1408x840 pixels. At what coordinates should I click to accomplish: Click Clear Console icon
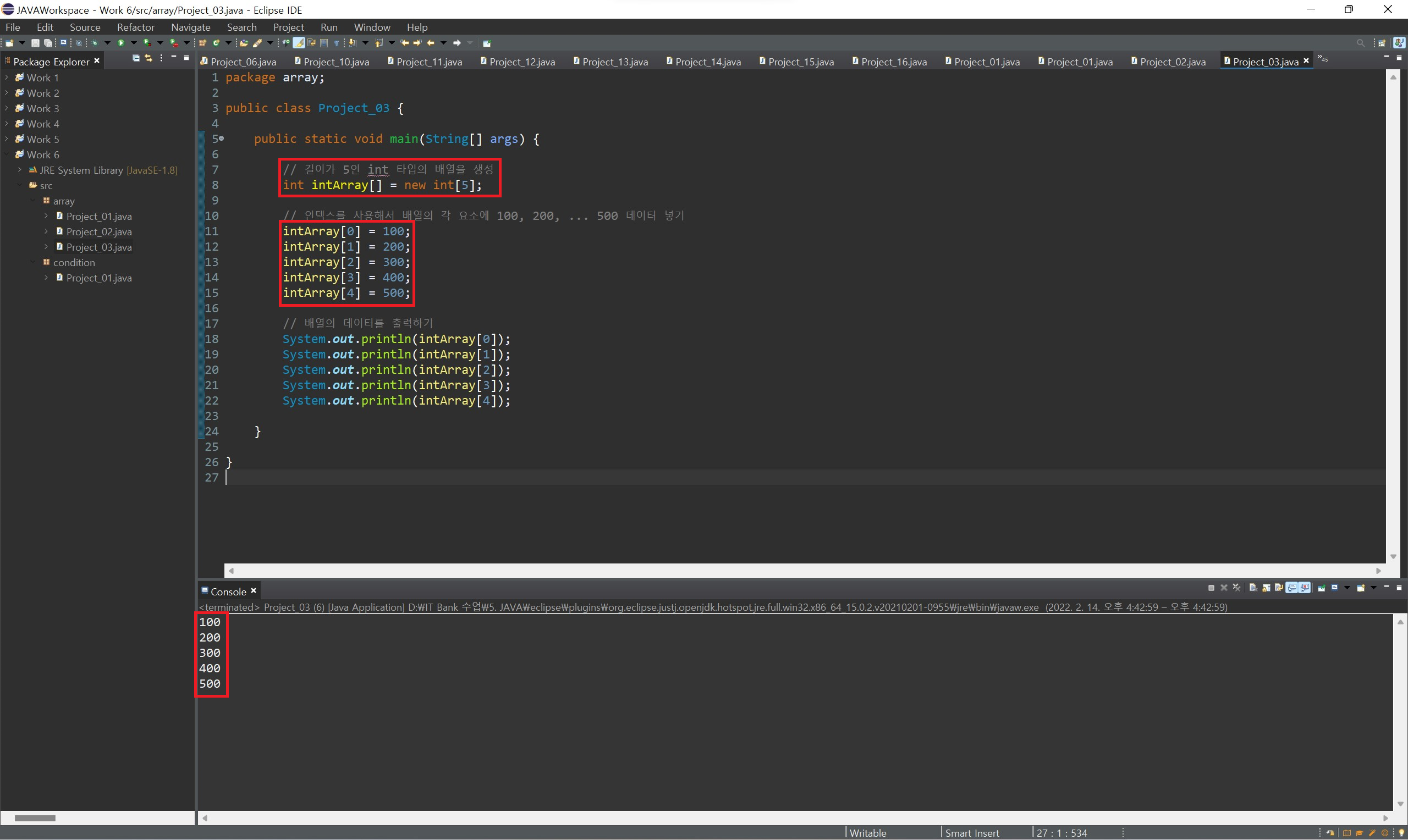click(x=1253, y=588)
